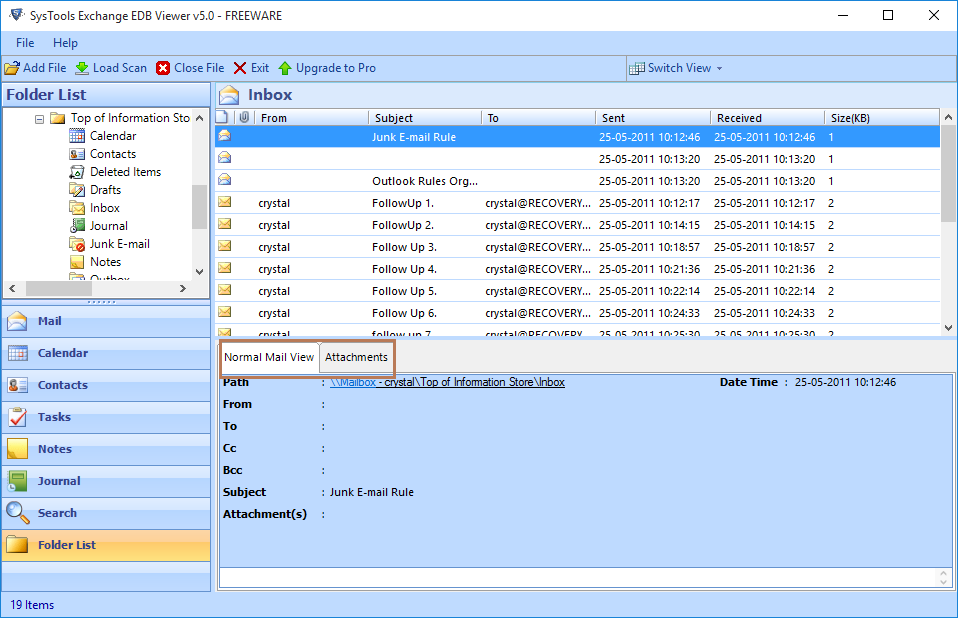The image size is (958, 618).
Task: Click message list scroll up arrow
Action: [x=948, y=117]
